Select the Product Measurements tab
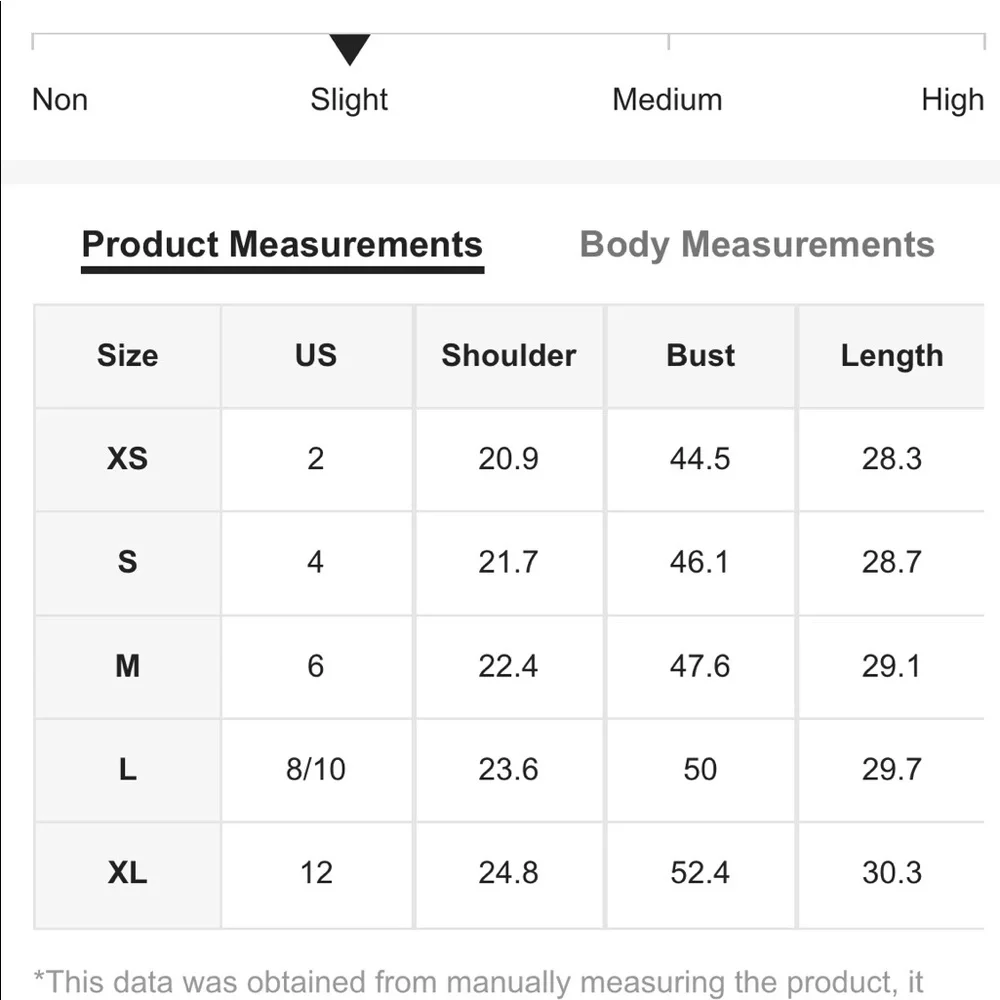This screenshot has height=1000, width=1000. pos(282,245)
